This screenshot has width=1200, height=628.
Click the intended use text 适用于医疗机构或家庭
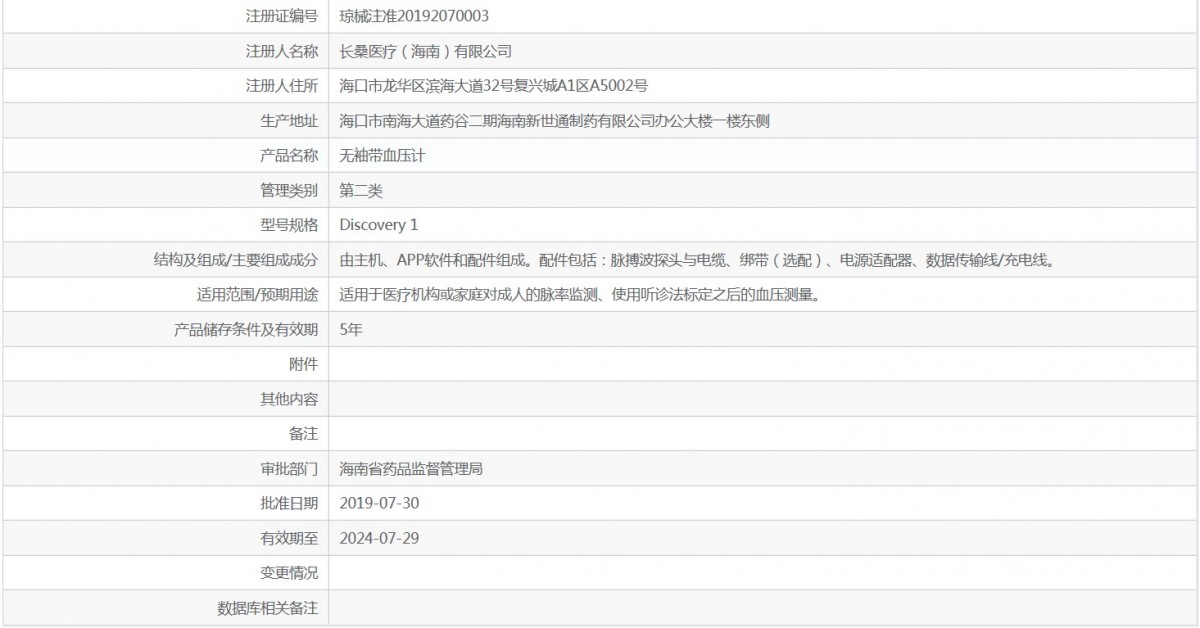pos(580,295)
